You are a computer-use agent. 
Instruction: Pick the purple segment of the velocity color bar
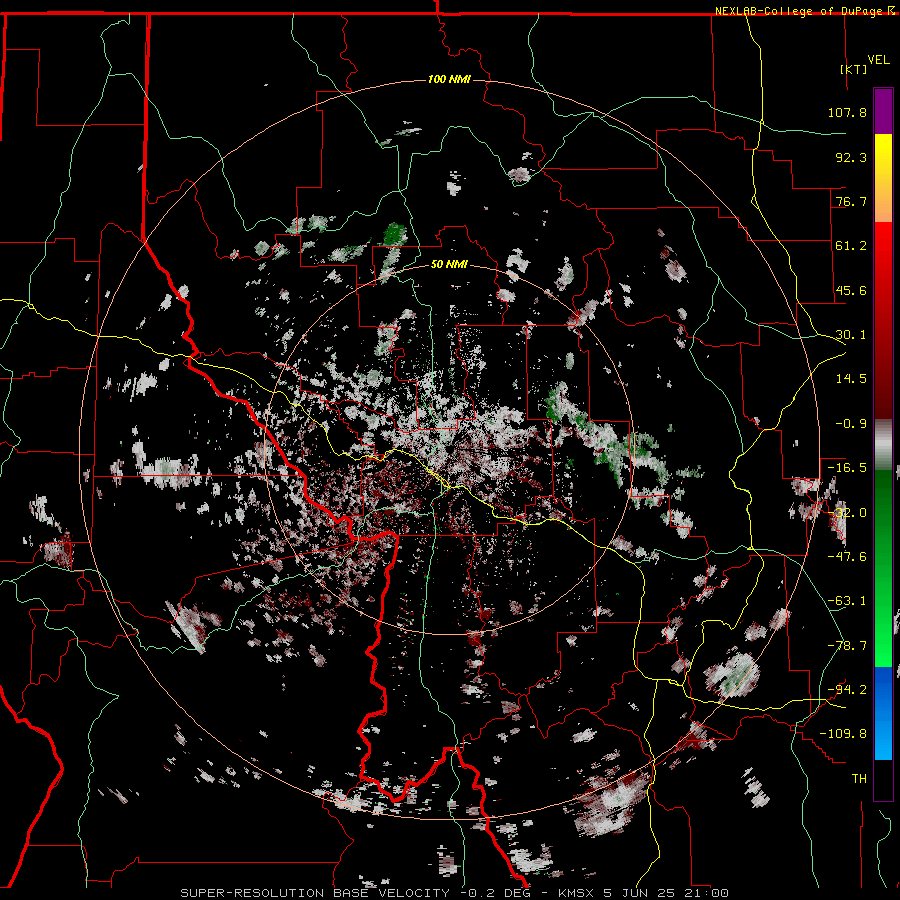tap(883, 112)
